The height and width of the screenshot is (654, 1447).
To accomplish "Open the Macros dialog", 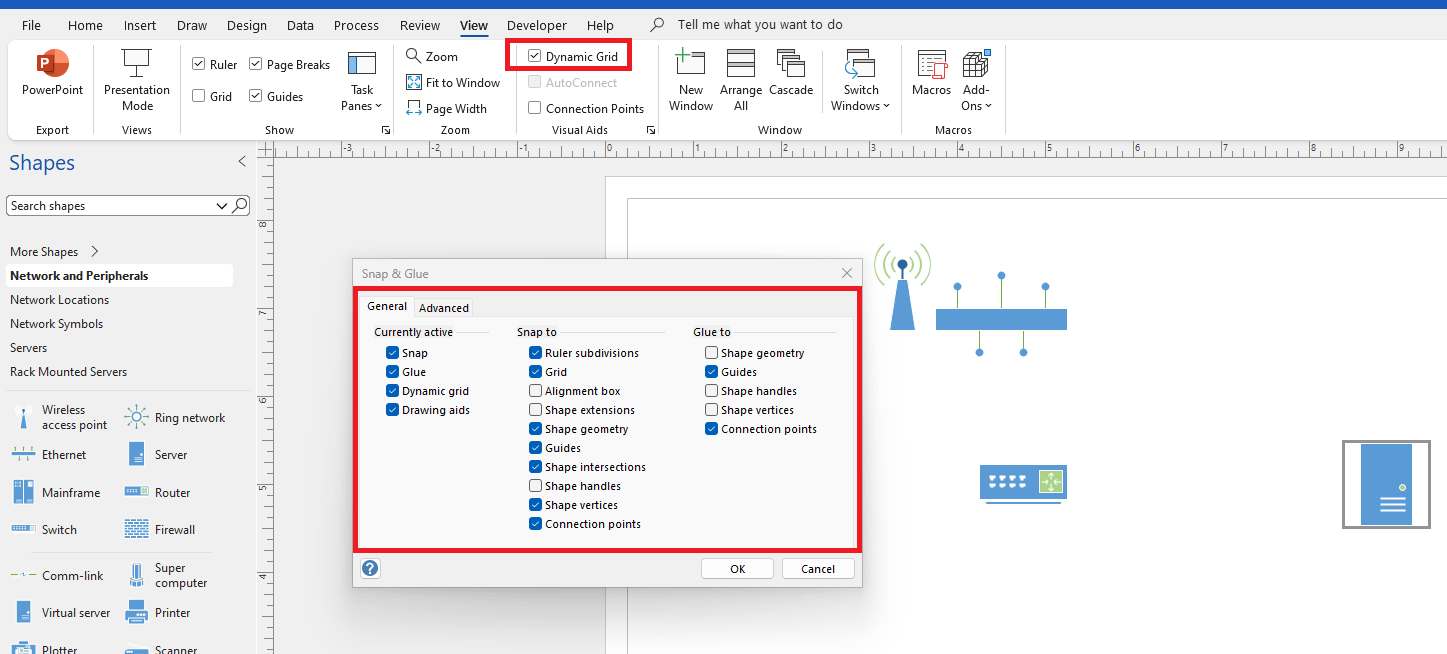I will click(x=931, y=74).
